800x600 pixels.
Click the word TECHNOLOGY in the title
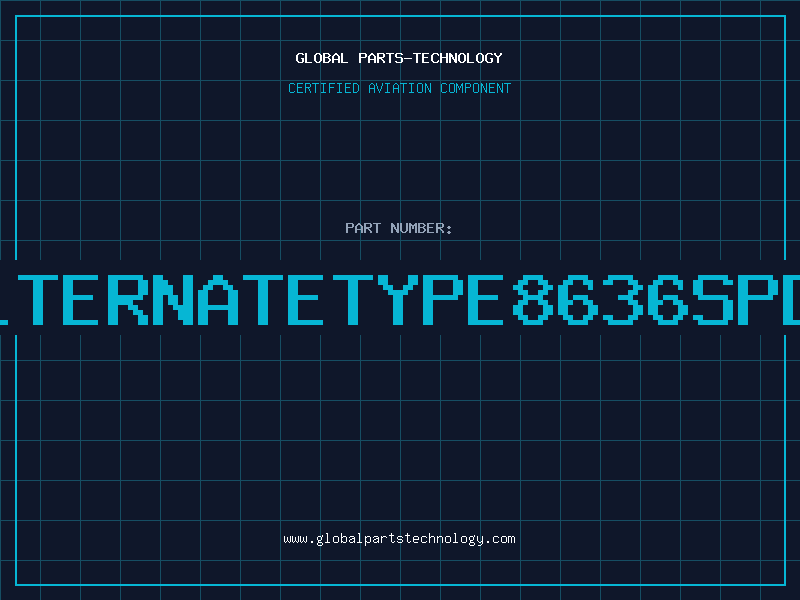point(458,58)
